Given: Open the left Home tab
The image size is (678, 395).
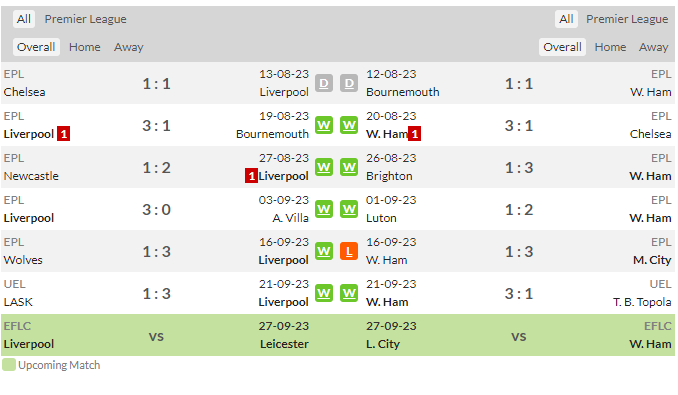Looking at the screenshot, I should pyautogui.click(x=85, y=47).
